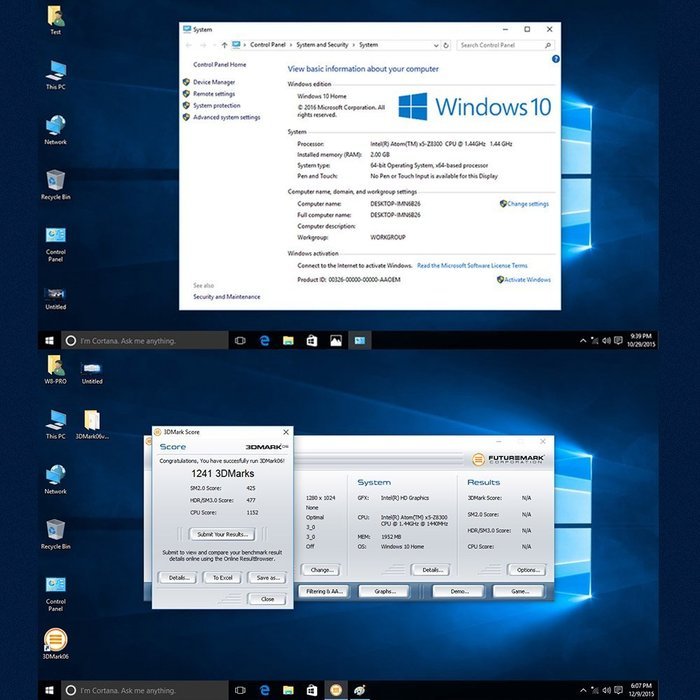
Task: Open Edge in the taskbar showing 9:39 PM
Action: [x=264, y=341]
